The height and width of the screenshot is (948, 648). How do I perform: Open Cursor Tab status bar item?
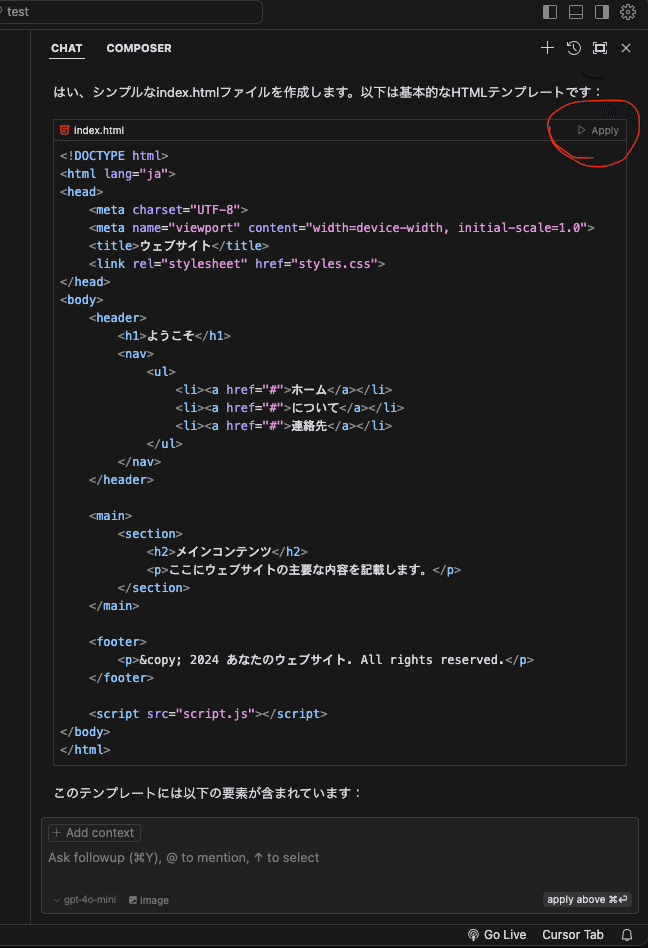pyautogui.click(x=572, y=935)
